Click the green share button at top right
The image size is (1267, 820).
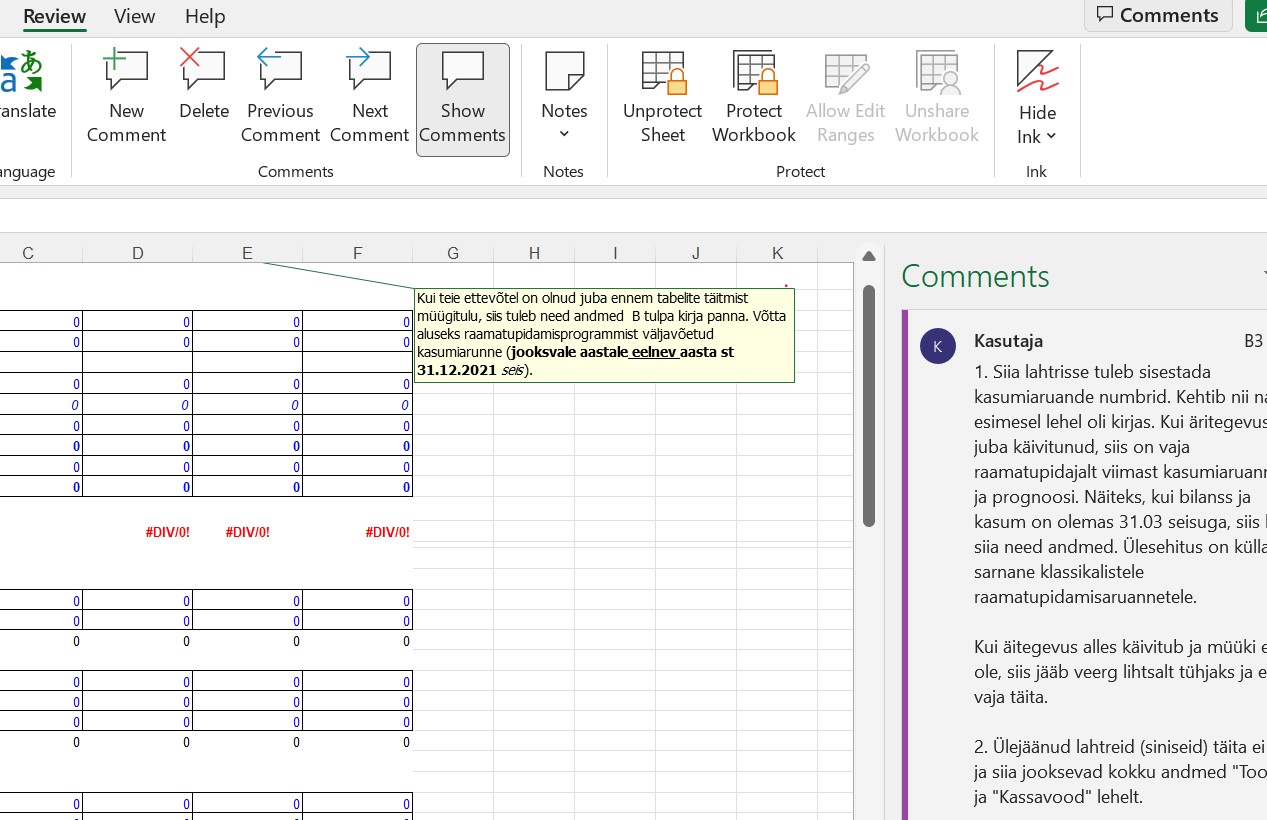pos(1256,15)
